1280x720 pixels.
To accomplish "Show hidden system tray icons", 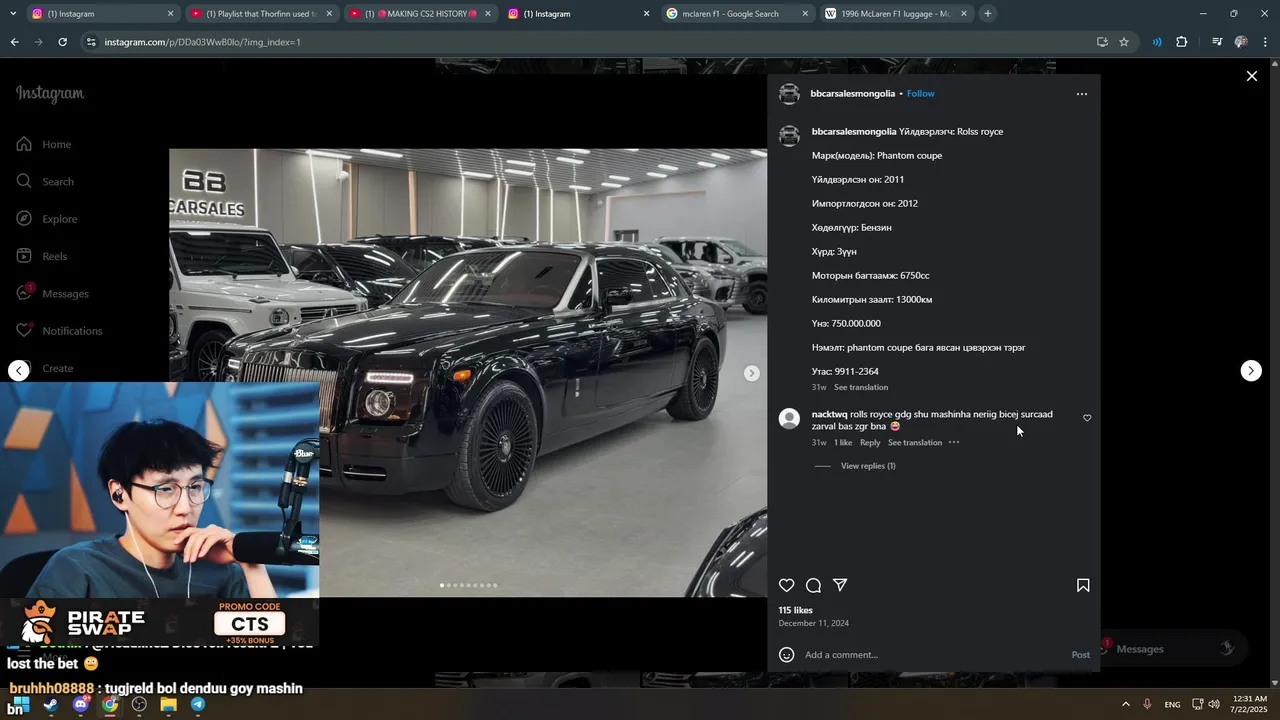I will point(1125,705).
